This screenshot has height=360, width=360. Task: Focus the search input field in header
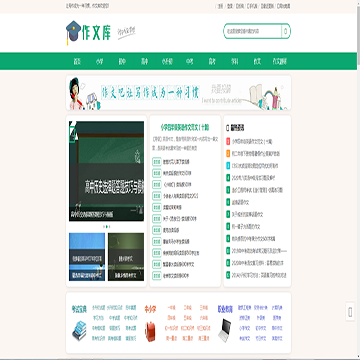[x=252, y=31]
